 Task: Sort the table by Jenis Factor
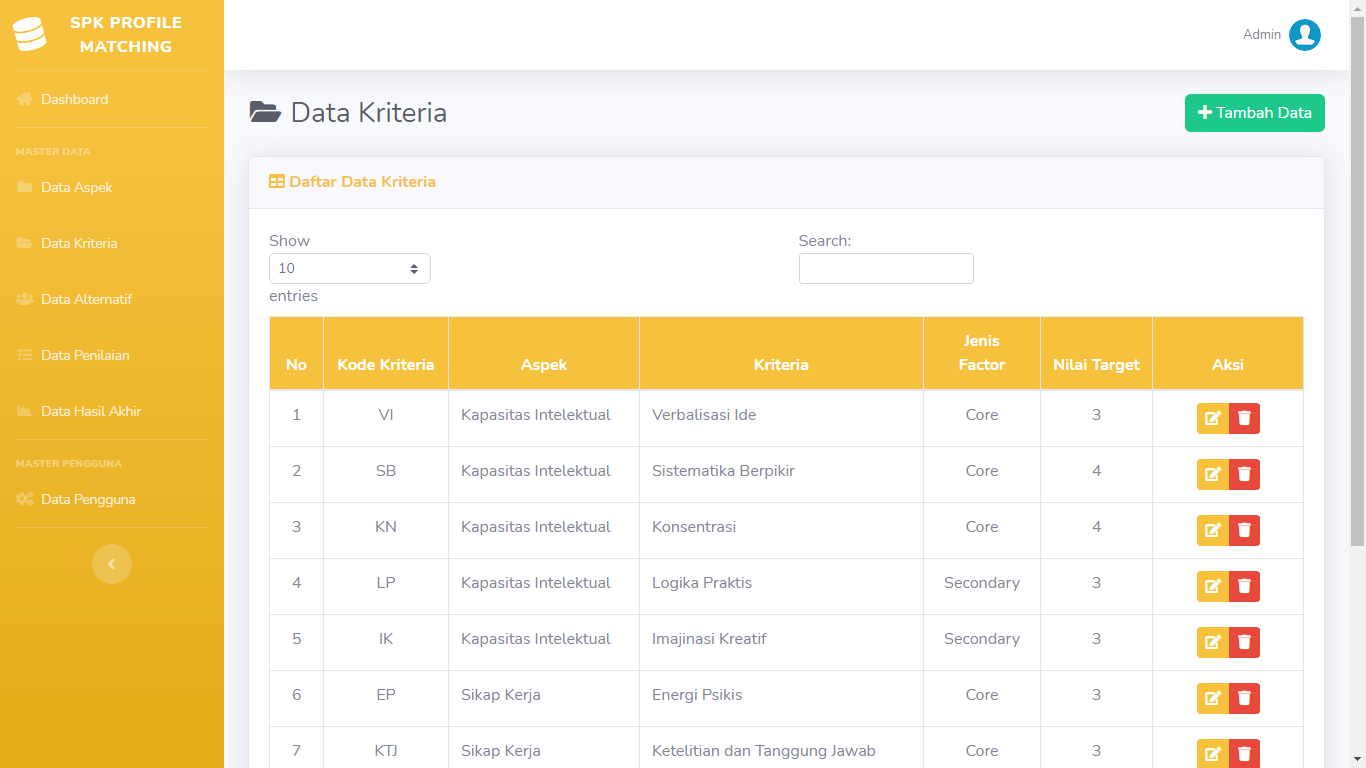(982, 353)
